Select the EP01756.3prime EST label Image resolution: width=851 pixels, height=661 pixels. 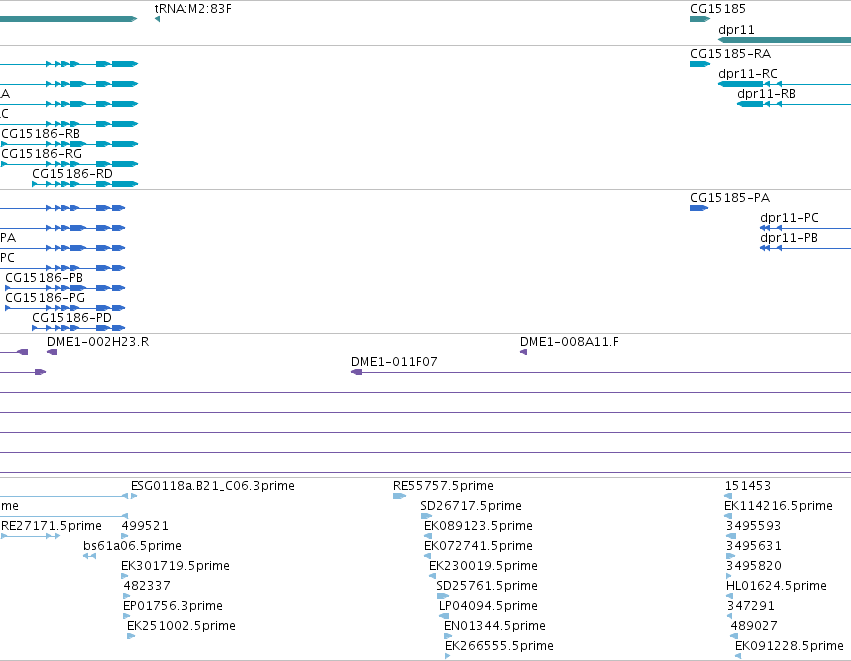click(173, 606)
